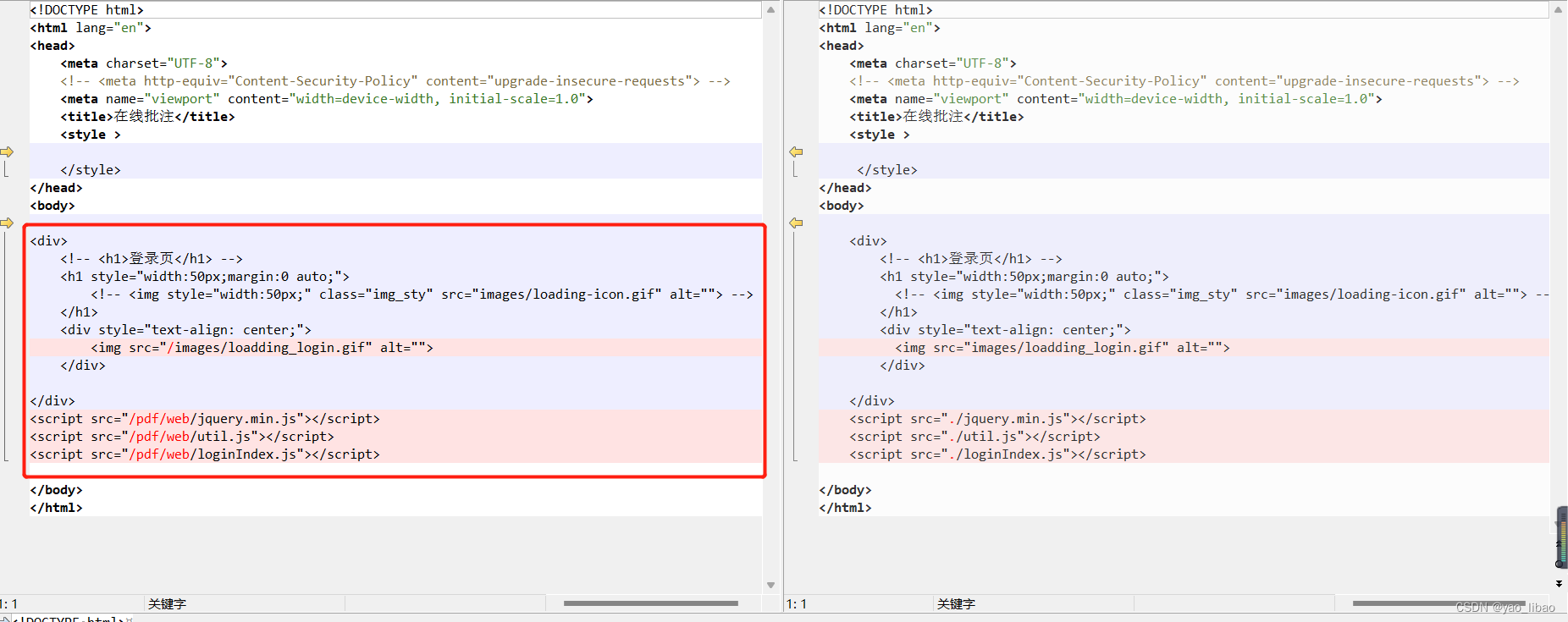Click the left pane '</h1>' line

coord(79,312)
